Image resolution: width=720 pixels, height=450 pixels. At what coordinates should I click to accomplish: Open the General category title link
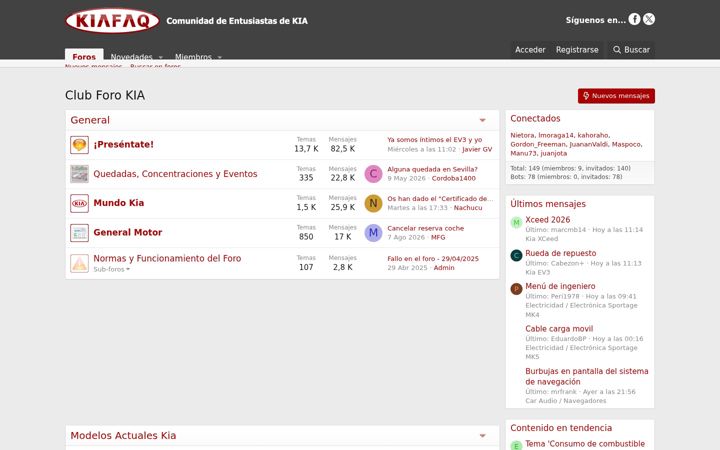(90, 120)
